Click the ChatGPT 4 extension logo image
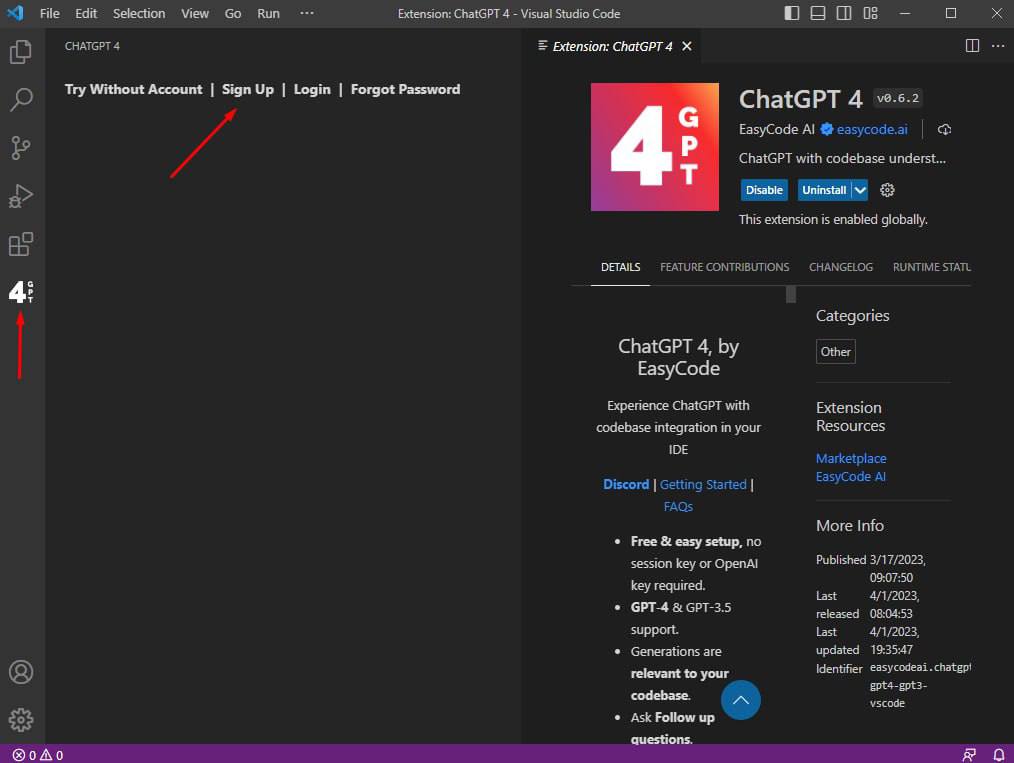 tap(654, 147)
